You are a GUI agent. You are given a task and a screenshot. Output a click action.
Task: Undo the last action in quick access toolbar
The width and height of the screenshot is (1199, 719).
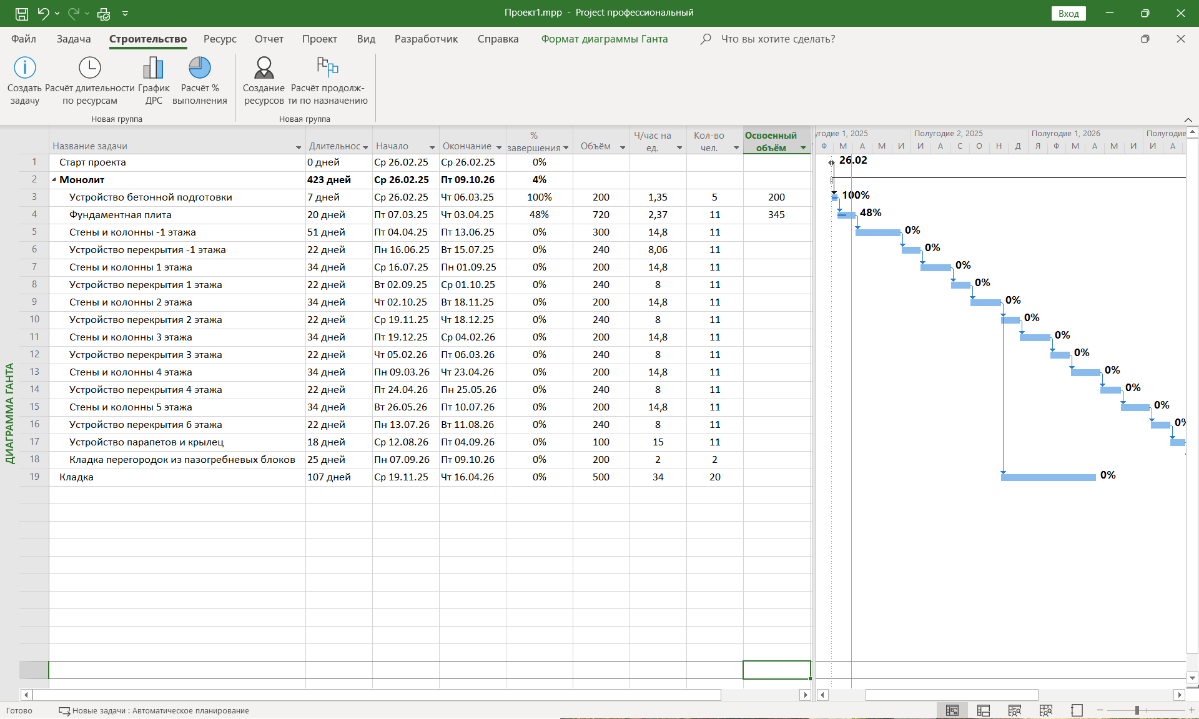tap(43, 13)
